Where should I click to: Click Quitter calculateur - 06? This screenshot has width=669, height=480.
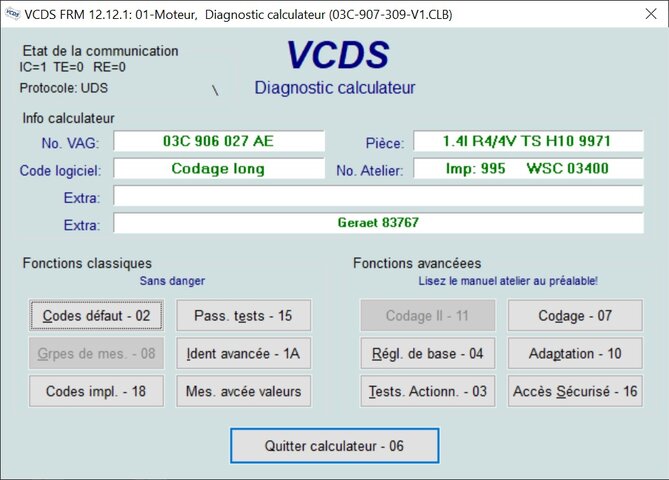pyautogui.click(x=334, y=446)
